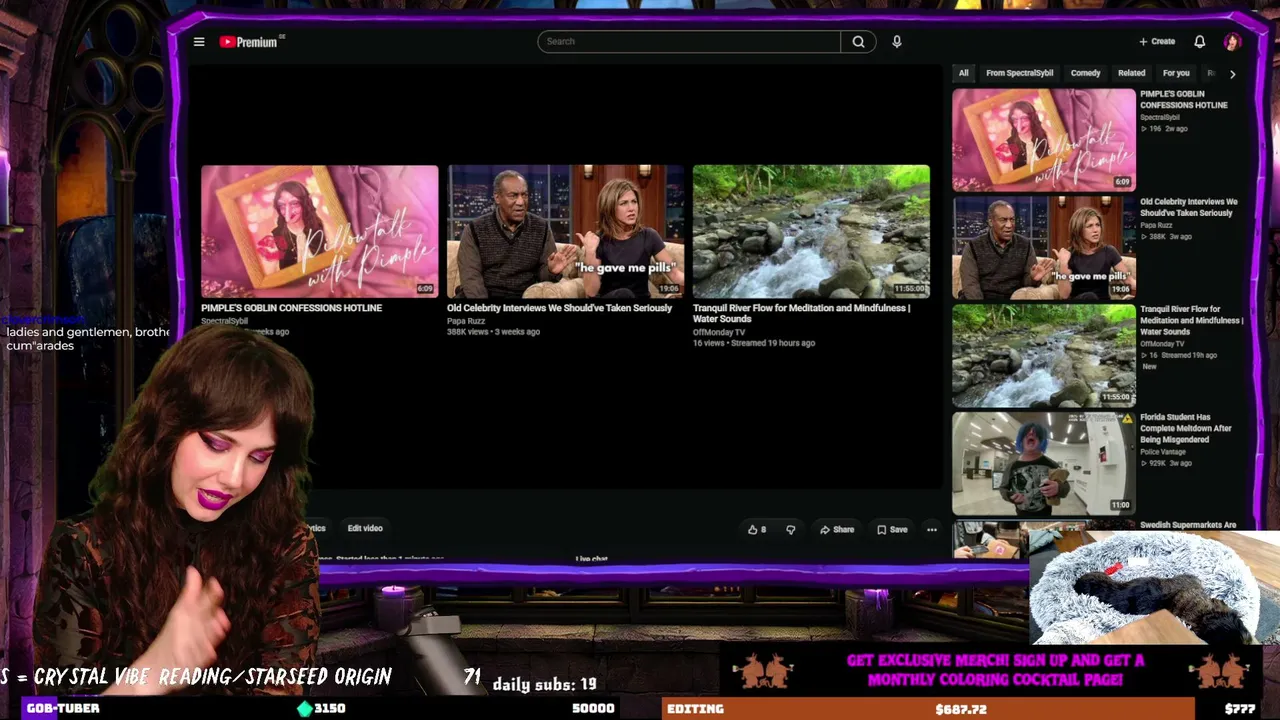Open the Swedish Supermarkets Are video title
1280x720 pixels.
coord(1188,525)
